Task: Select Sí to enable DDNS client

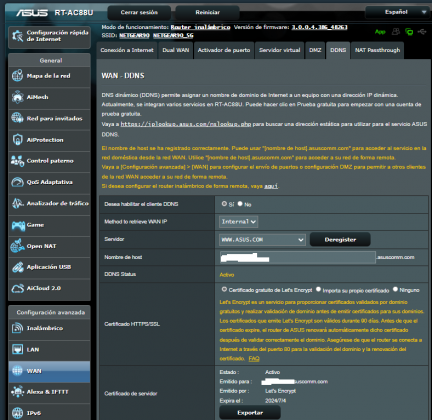Action: pos(224,204)
